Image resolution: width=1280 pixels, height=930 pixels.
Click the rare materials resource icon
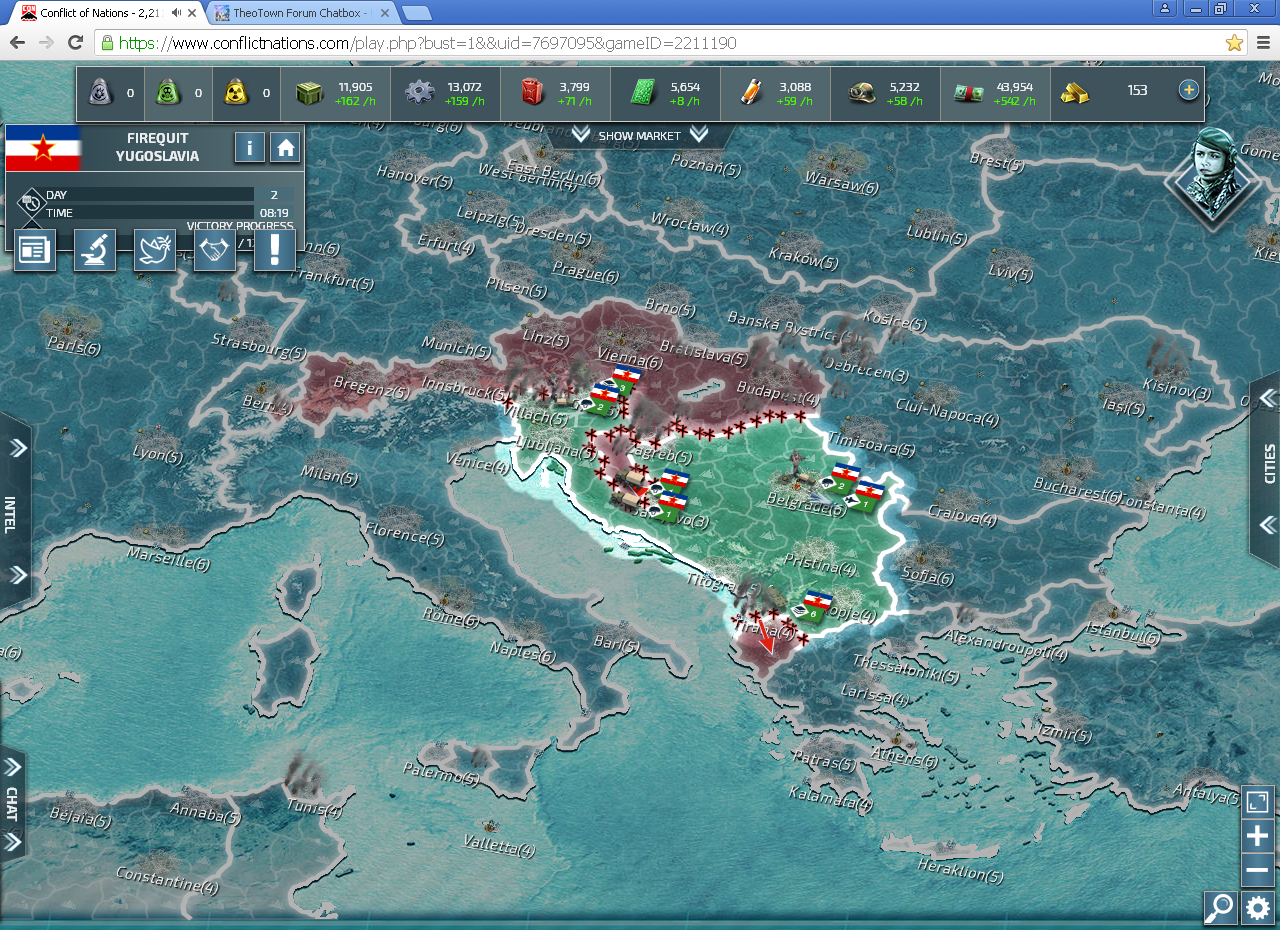[x=751, y=93]
